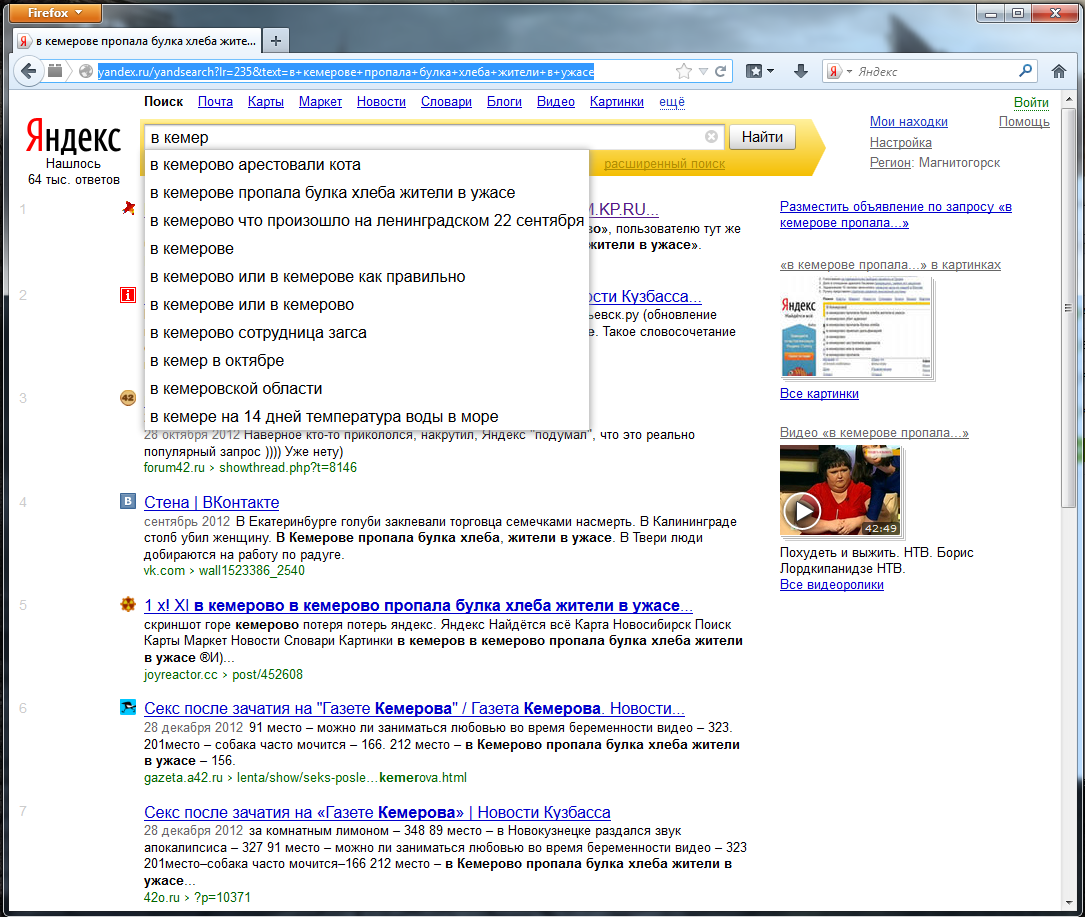
Task: Click the Найти search button
Action: (x=762, y=137)
